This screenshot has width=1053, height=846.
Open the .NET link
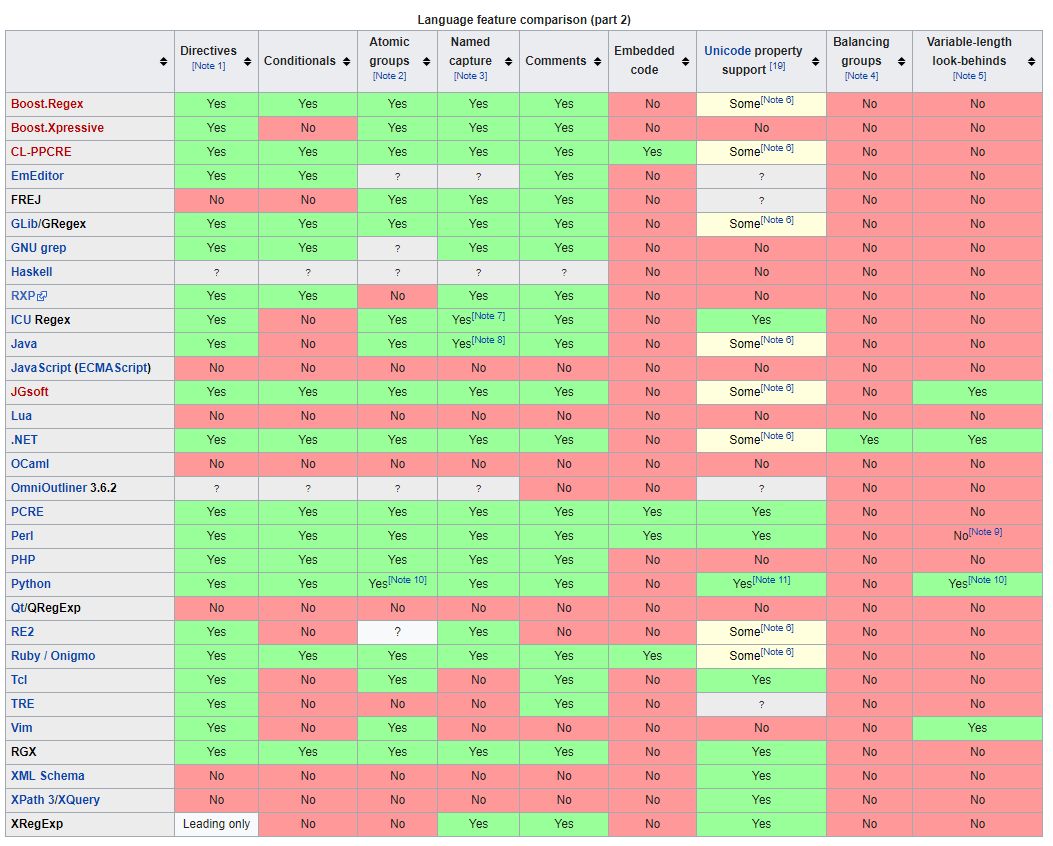[24, 440]
